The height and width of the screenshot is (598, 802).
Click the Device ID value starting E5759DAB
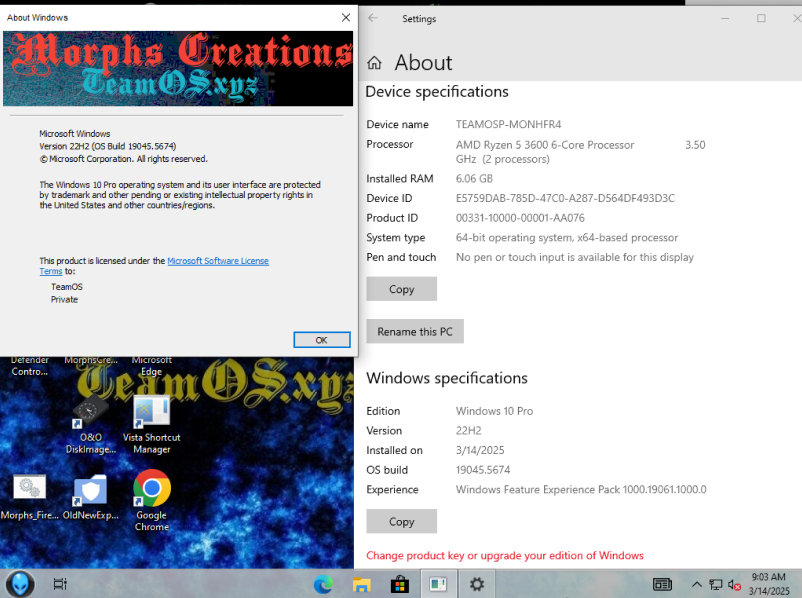[x=565, y=198]
